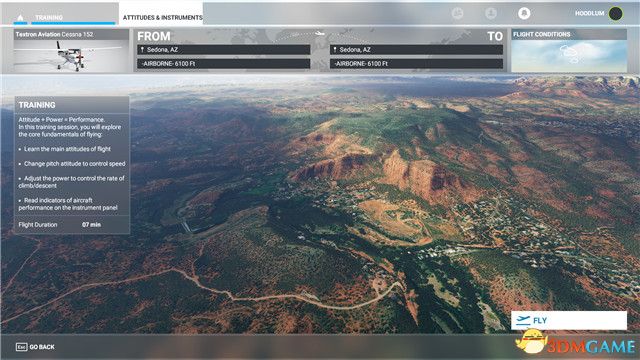Click the 'Flight Duration' label
This screenshot has height=360, width=640.
[38, 224]
